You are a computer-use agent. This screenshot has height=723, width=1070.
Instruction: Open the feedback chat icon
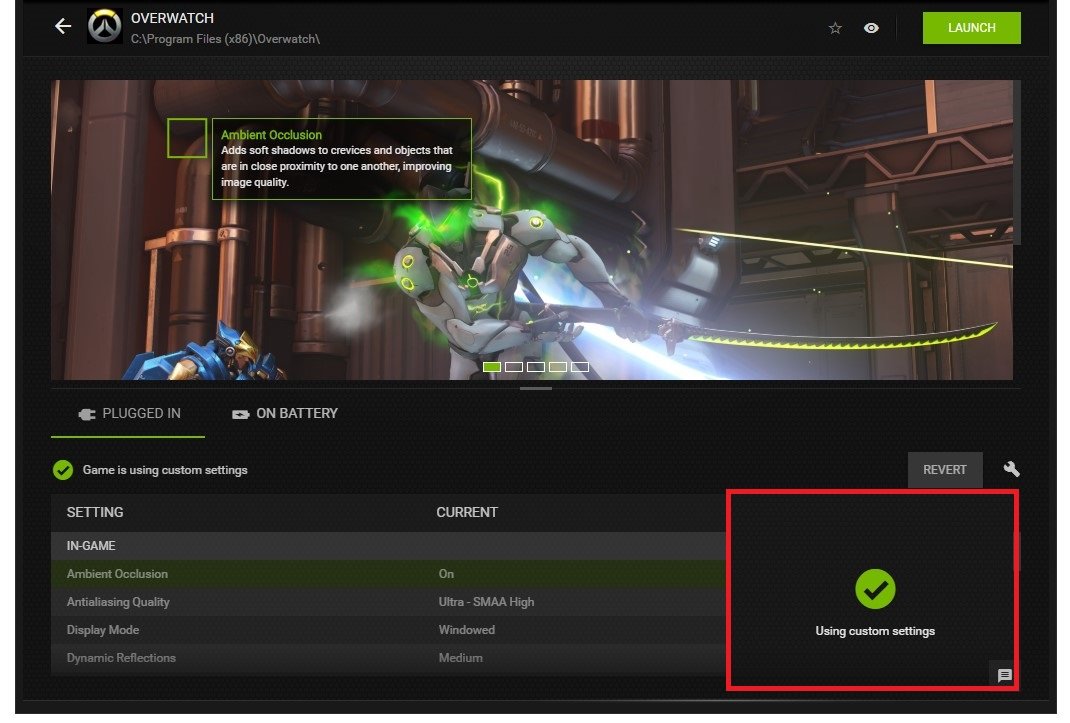1004,675
